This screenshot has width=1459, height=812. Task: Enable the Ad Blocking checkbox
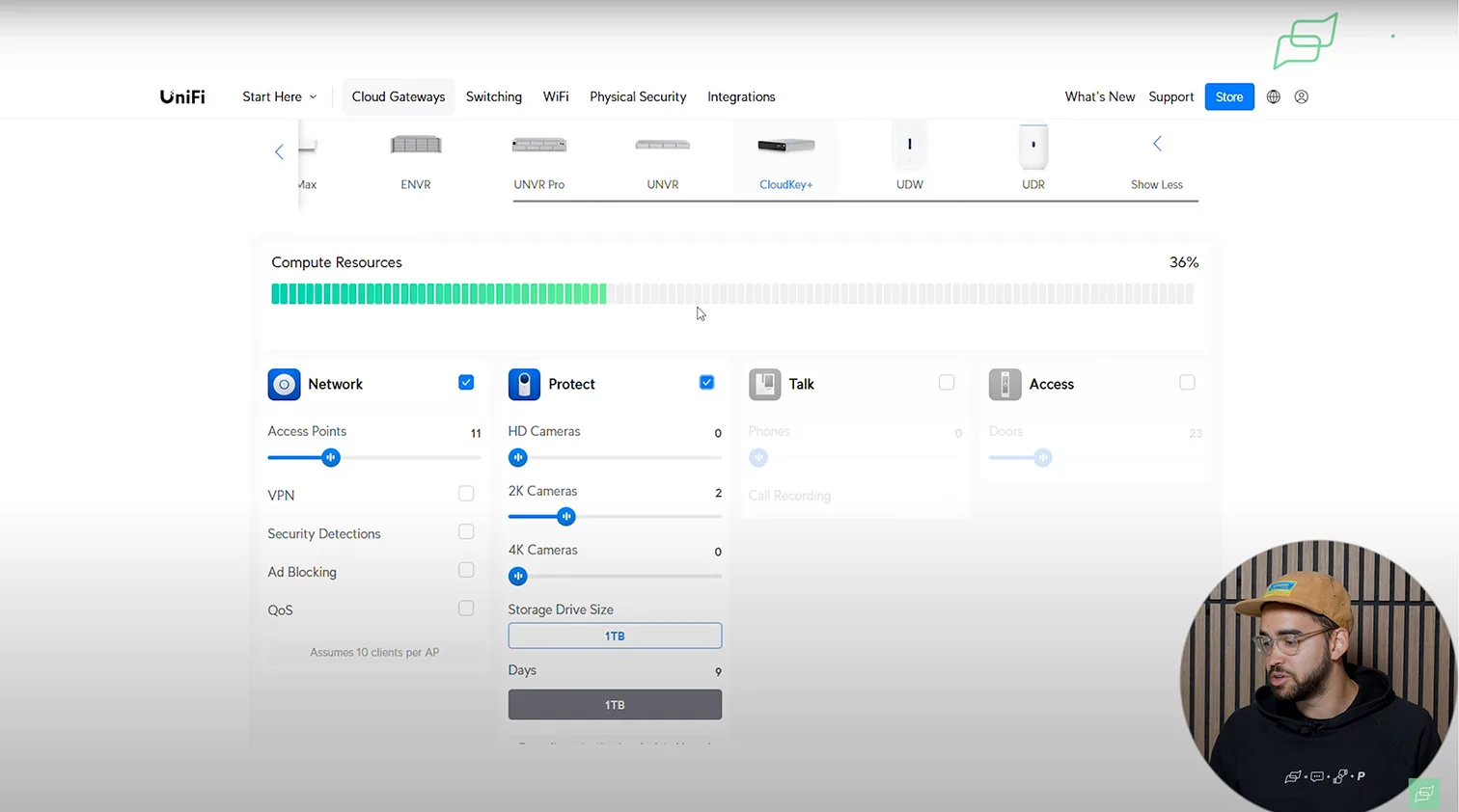pyautogui.click(x=466, y=571)
